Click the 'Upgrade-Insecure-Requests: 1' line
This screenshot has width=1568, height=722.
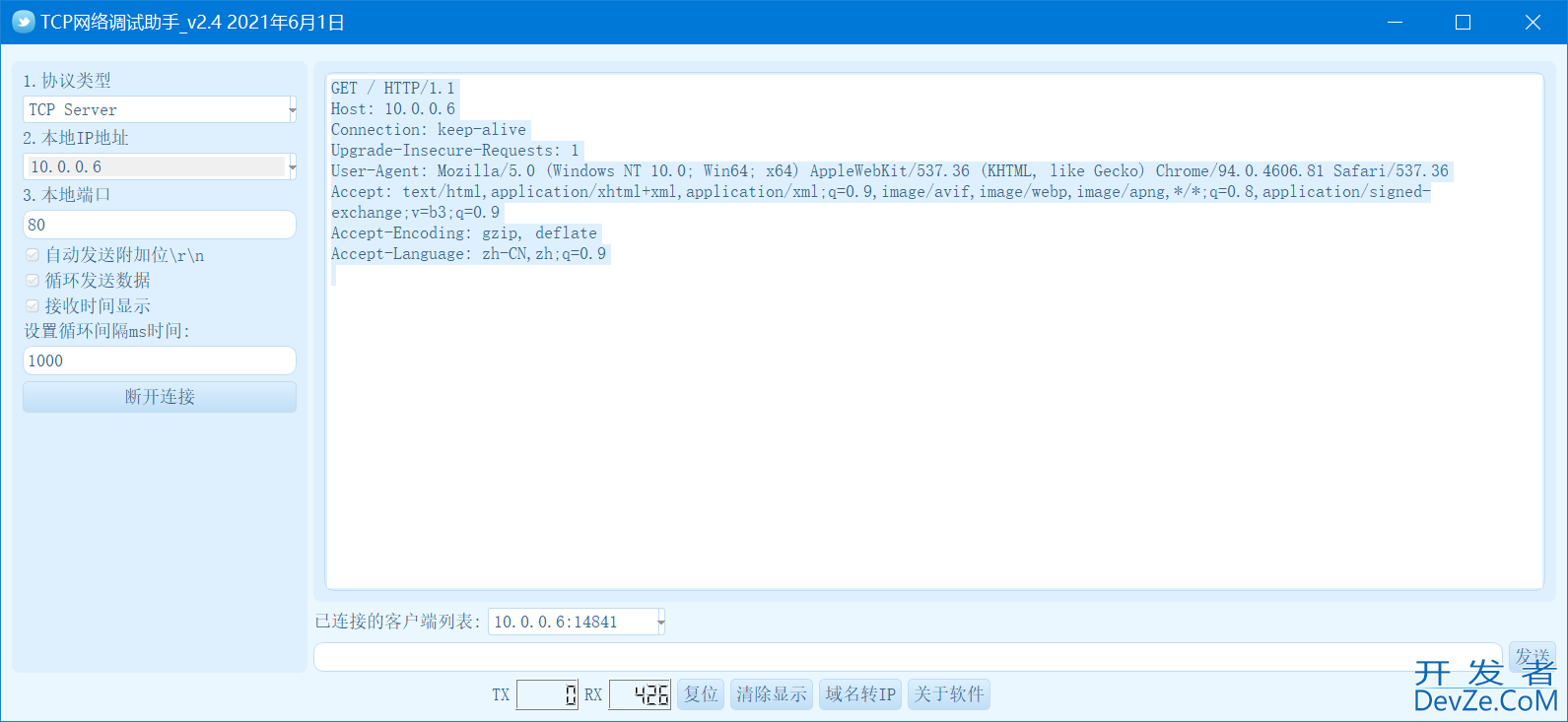[455, 150]
